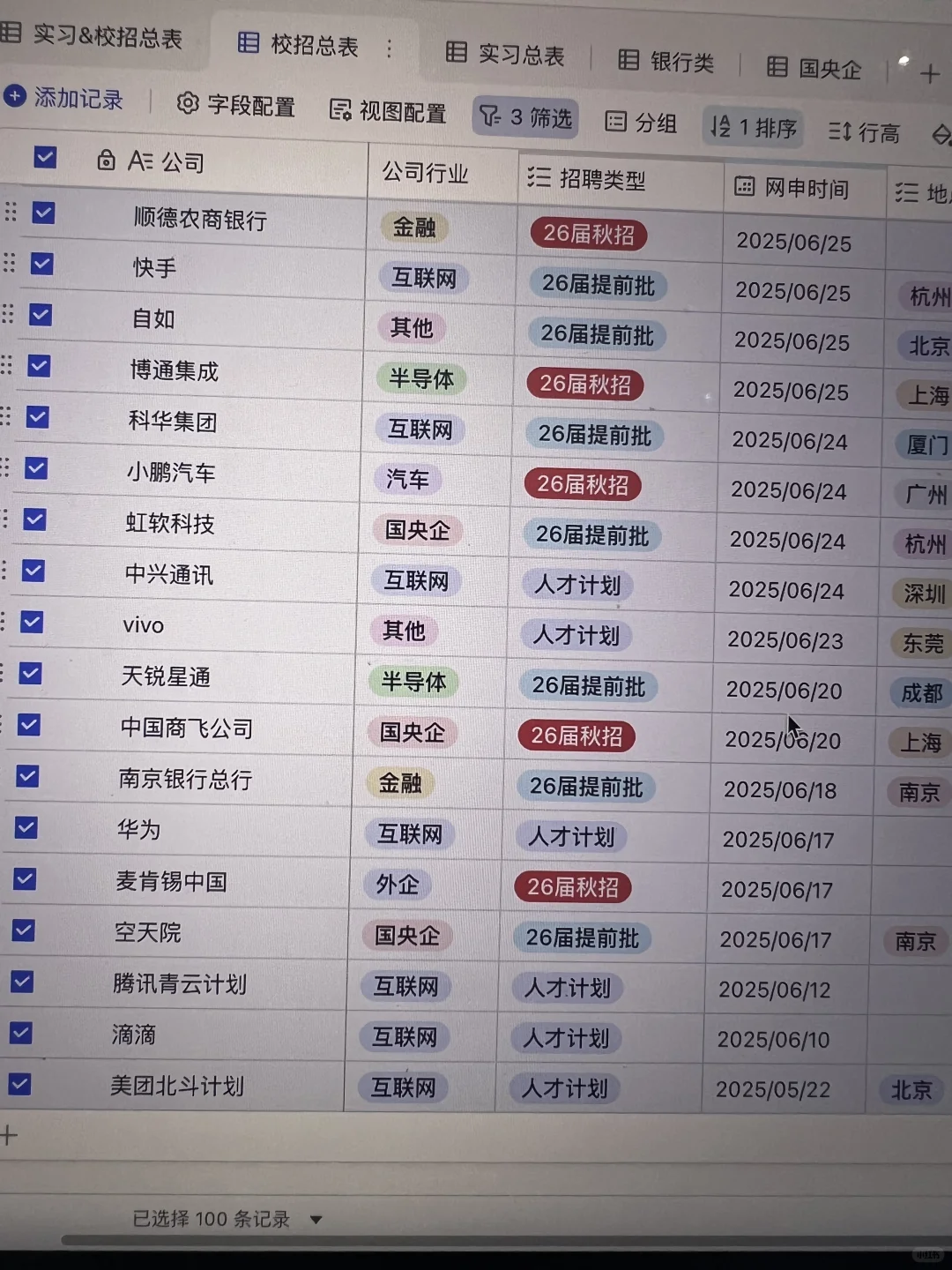Click date 2025/05/22 for 美团北斗计划
The width and height of the screenshot is (952, 1270).
[x=773, y=1090]
